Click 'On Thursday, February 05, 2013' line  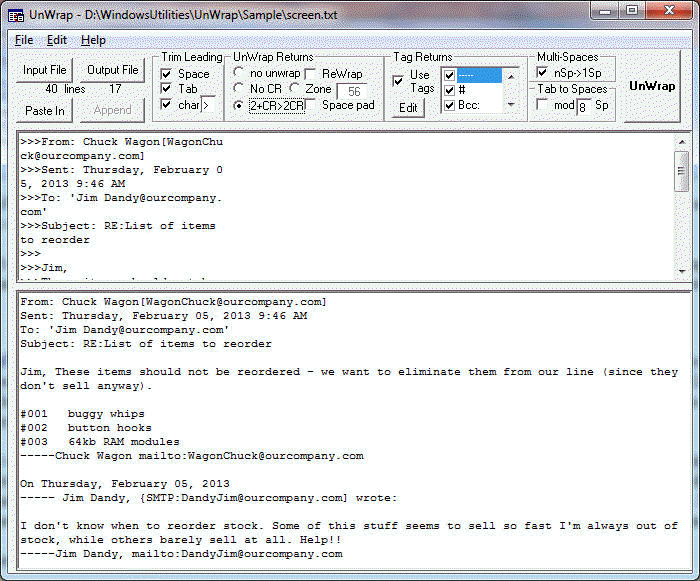point(125,484)
